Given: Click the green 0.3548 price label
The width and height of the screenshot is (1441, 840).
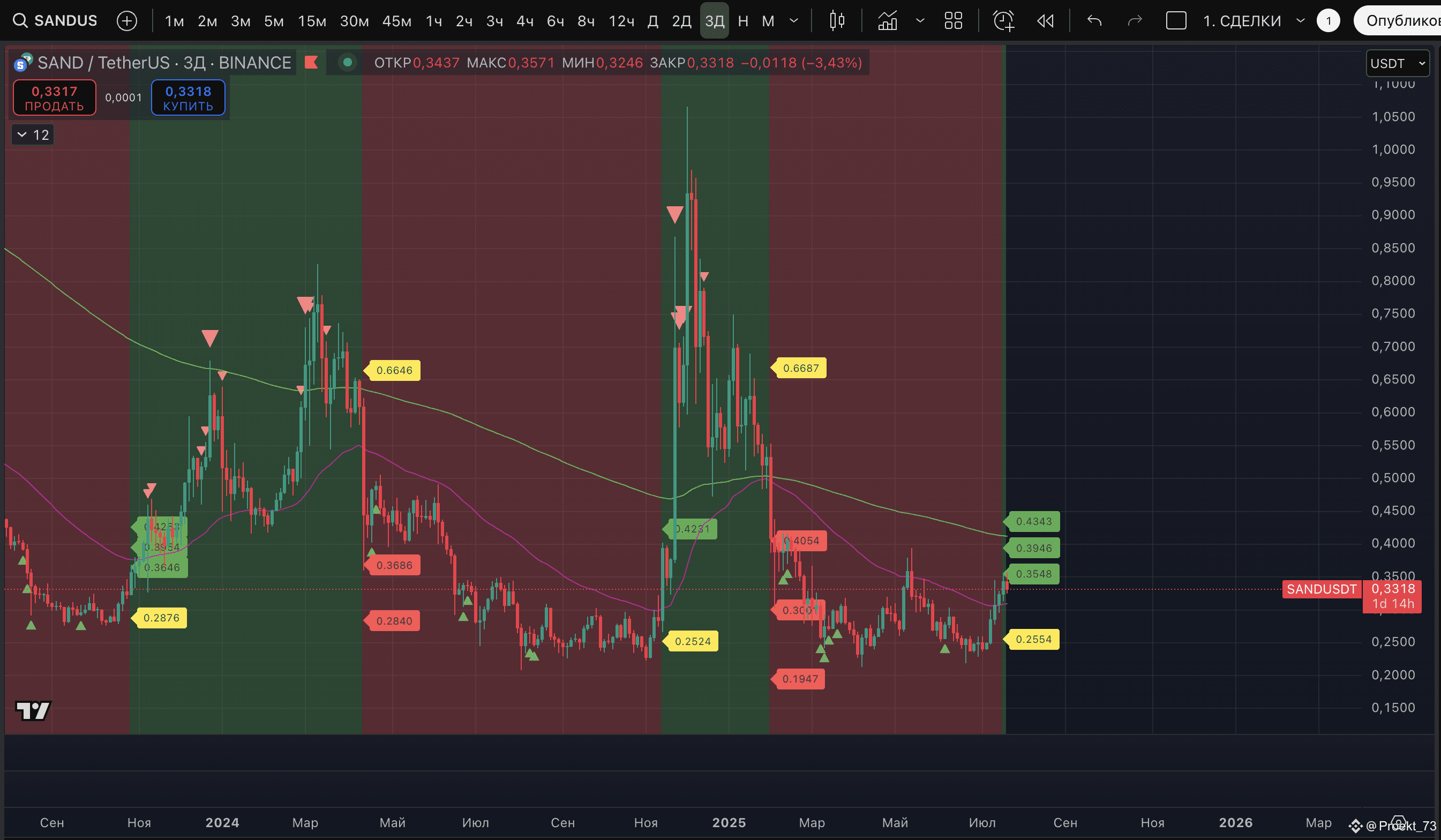Looking at the screenshot, I should point(1033,574).
